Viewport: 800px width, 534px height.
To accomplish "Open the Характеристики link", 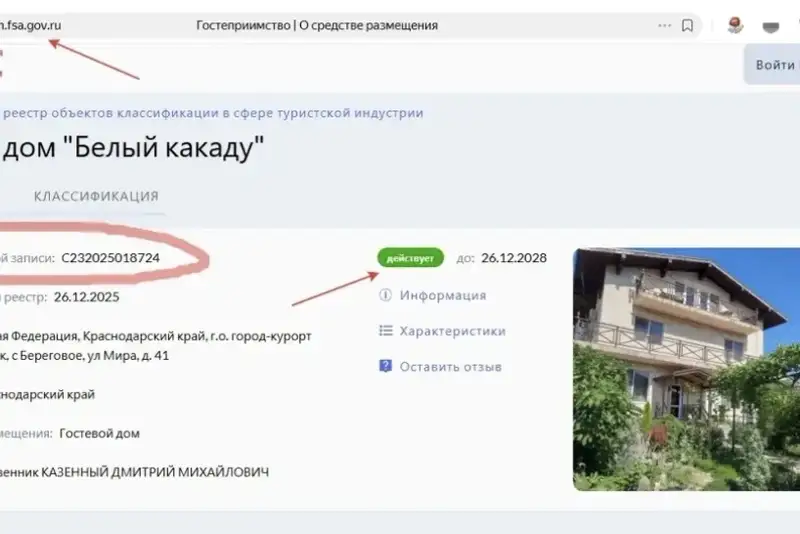I will tap(453, 331).
